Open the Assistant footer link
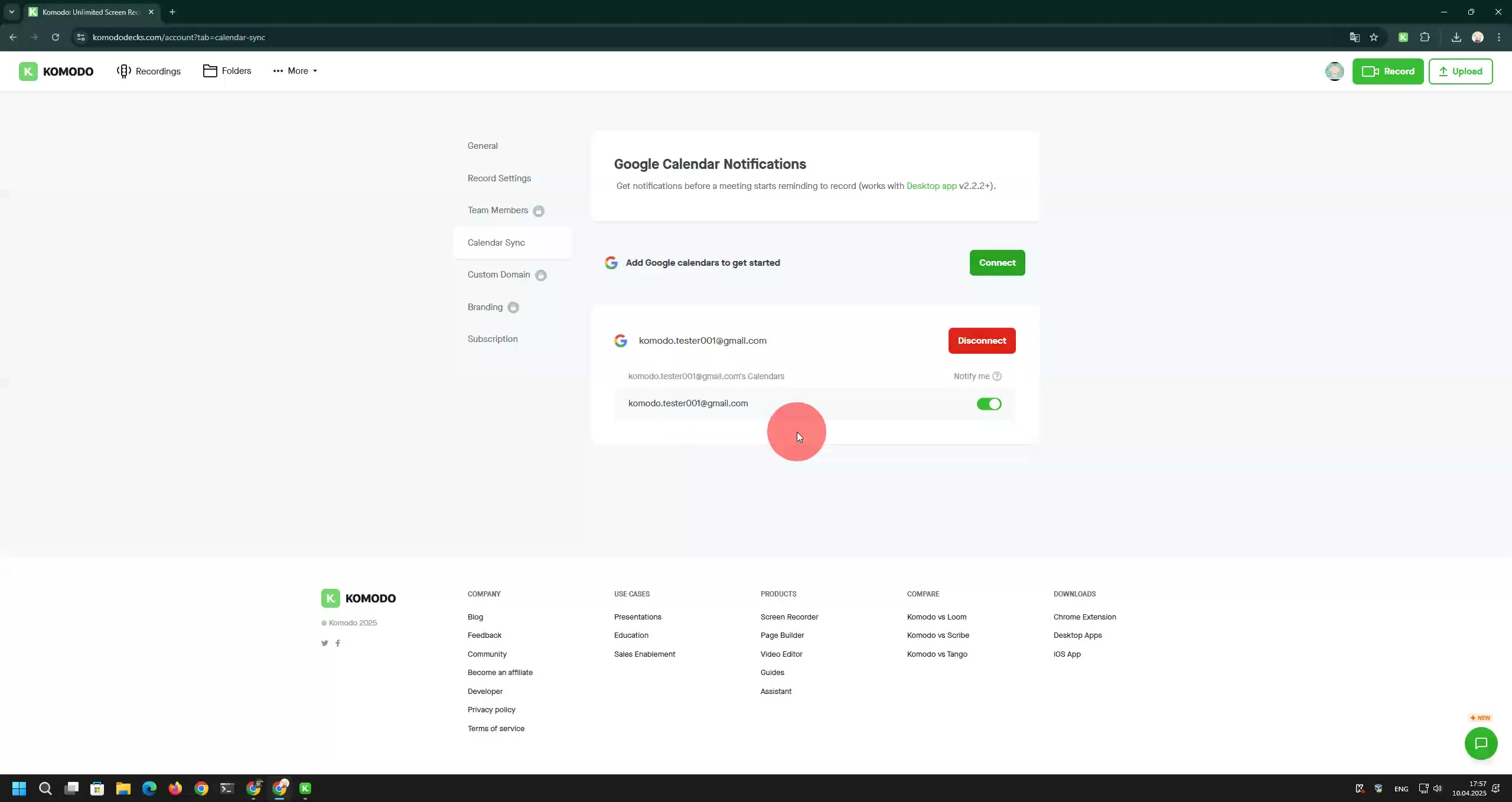Viewport: 1512px width, 802px height. [776, 692]
